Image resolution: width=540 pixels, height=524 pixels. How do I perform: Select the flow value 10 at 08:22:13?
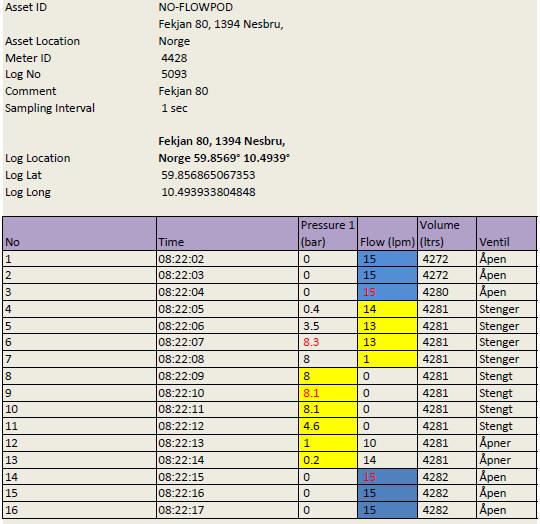coord(387,443)
